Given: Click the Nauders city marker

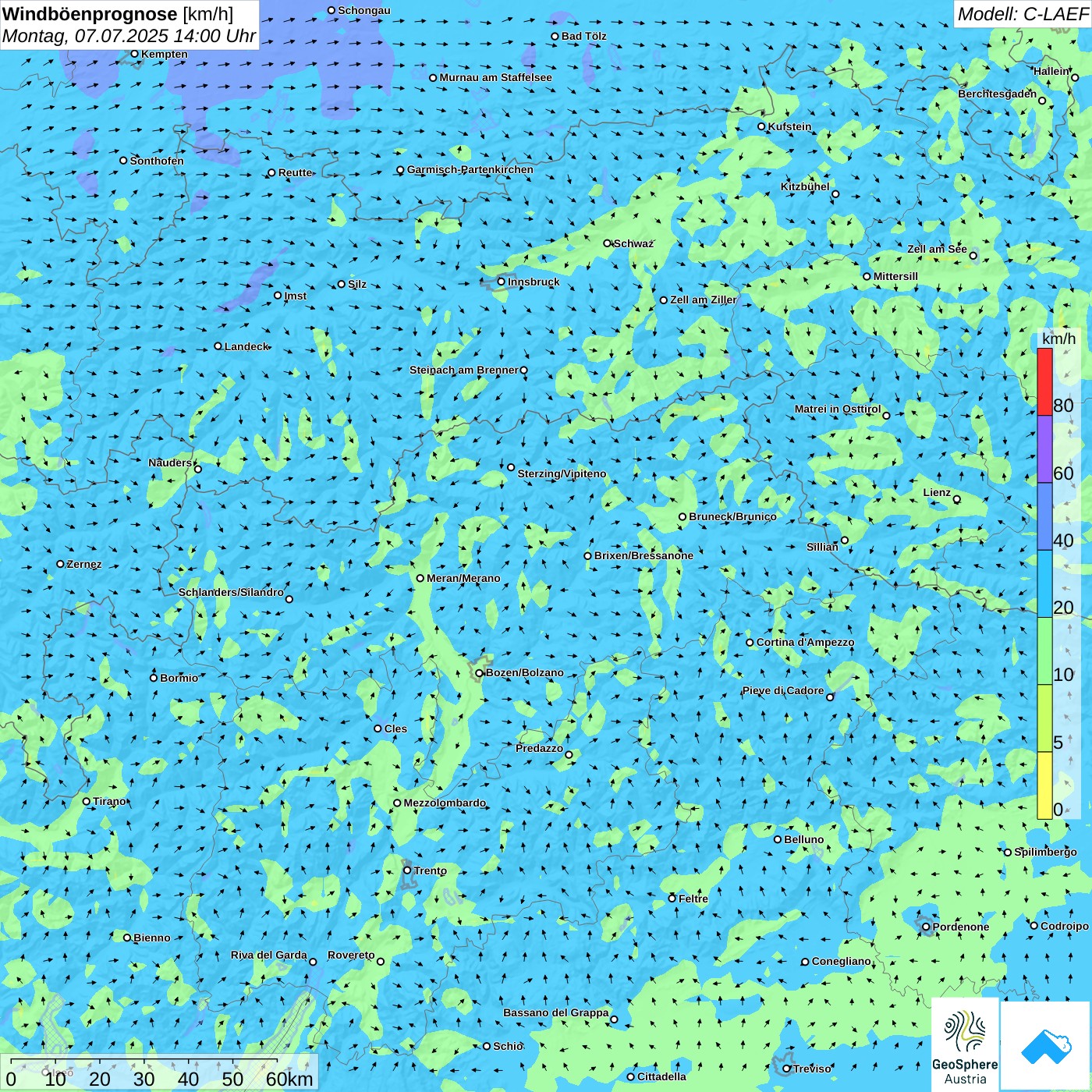Looking at the screenshot, I should (198, 469).
